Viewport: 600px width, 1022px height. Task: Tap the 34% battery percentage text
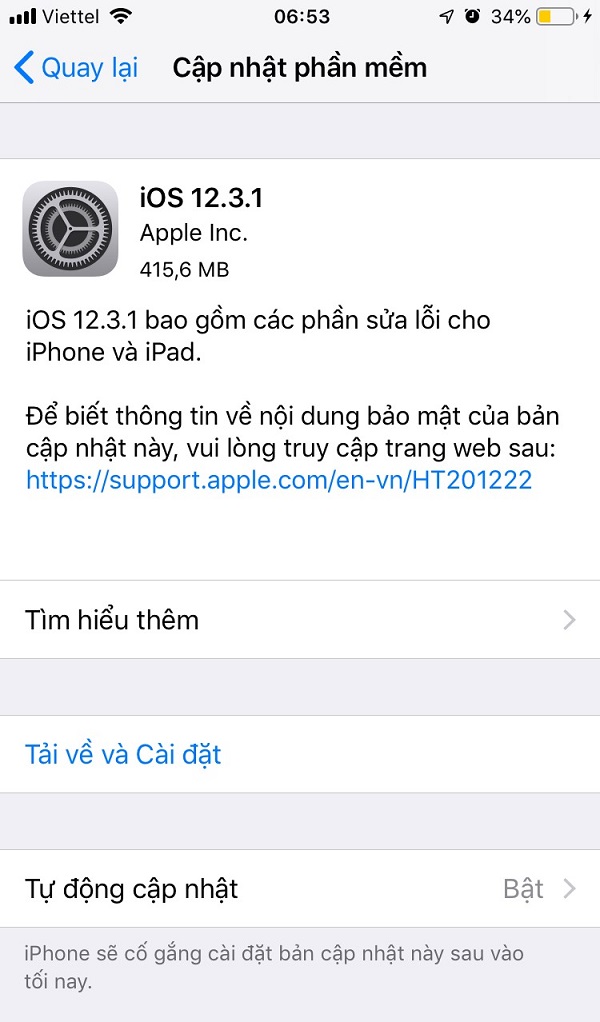coord(510,17)
